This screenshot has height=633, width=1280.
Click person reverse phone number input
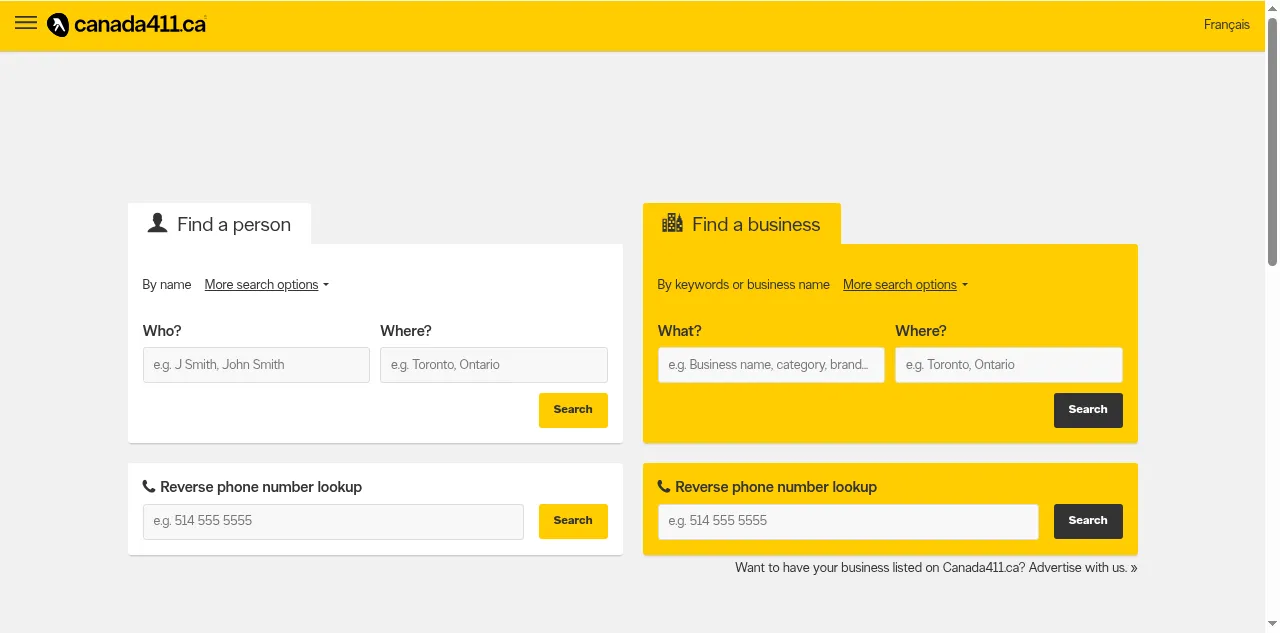click(x=333, y=521)
